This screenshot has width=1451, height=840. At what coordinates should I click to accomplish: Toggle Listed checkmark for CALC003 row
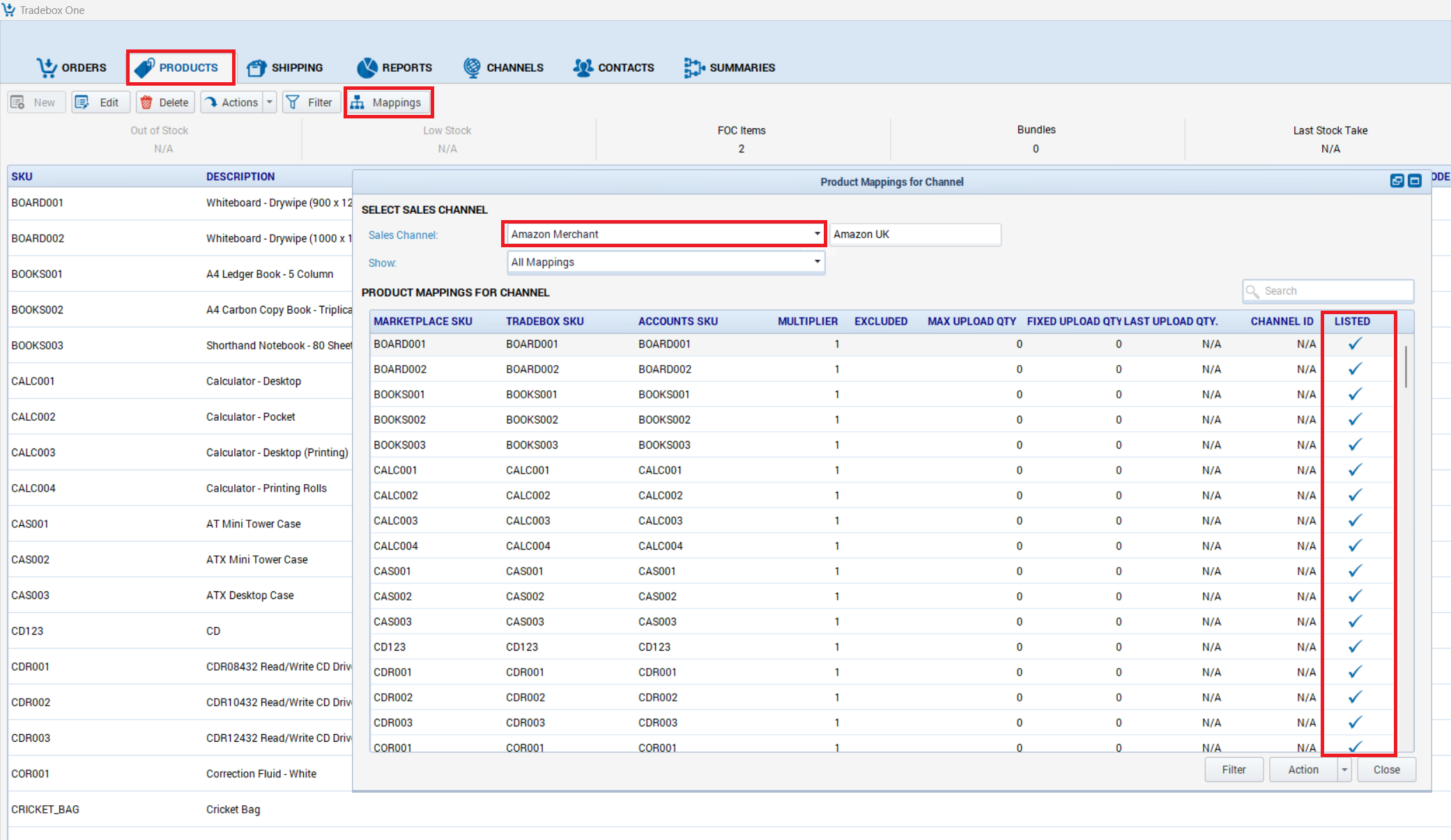(1355, 521)
